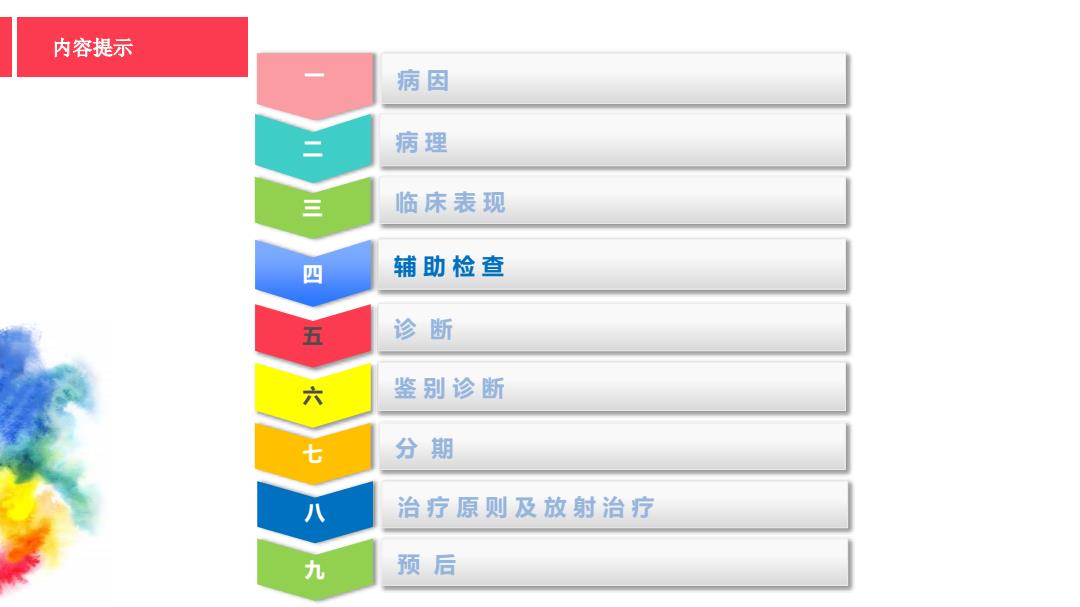This screenshot has width=1080, height=607.
Task: Select the yellow chevron labeled 六
Action: click(313, 395)
